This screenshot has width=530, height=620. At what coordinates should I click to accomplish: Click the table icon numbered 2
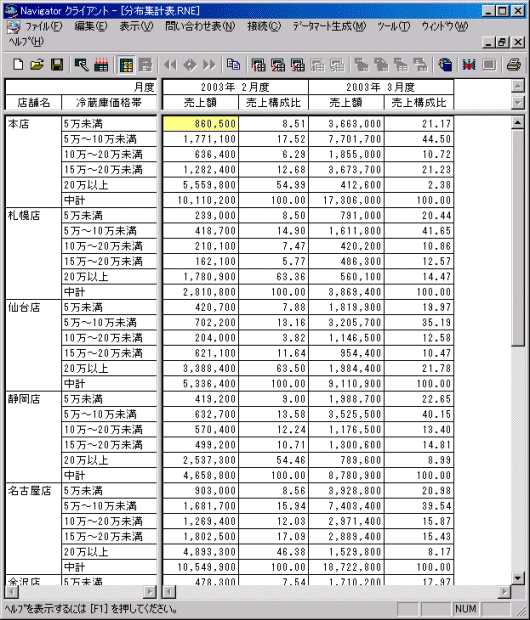278,65
